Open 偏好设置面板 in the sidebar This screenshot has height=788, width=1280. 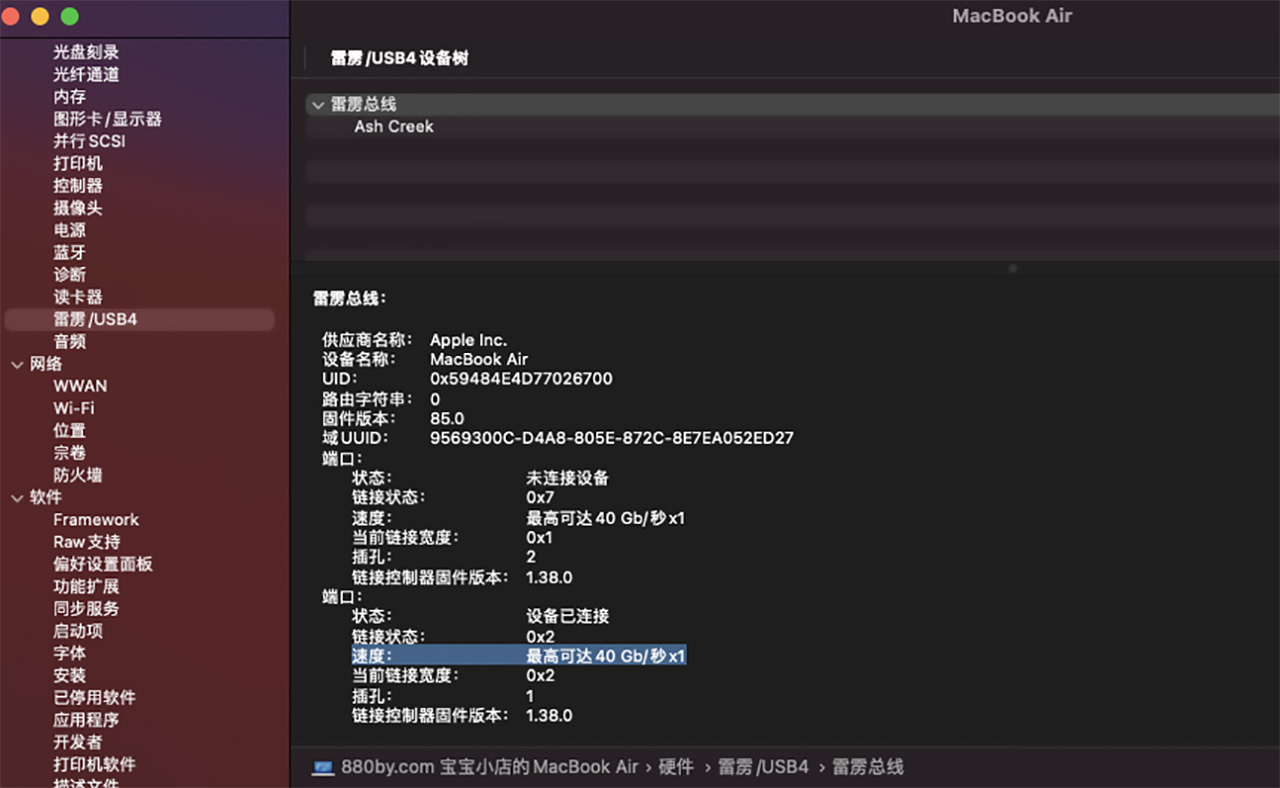click(103, 564)
